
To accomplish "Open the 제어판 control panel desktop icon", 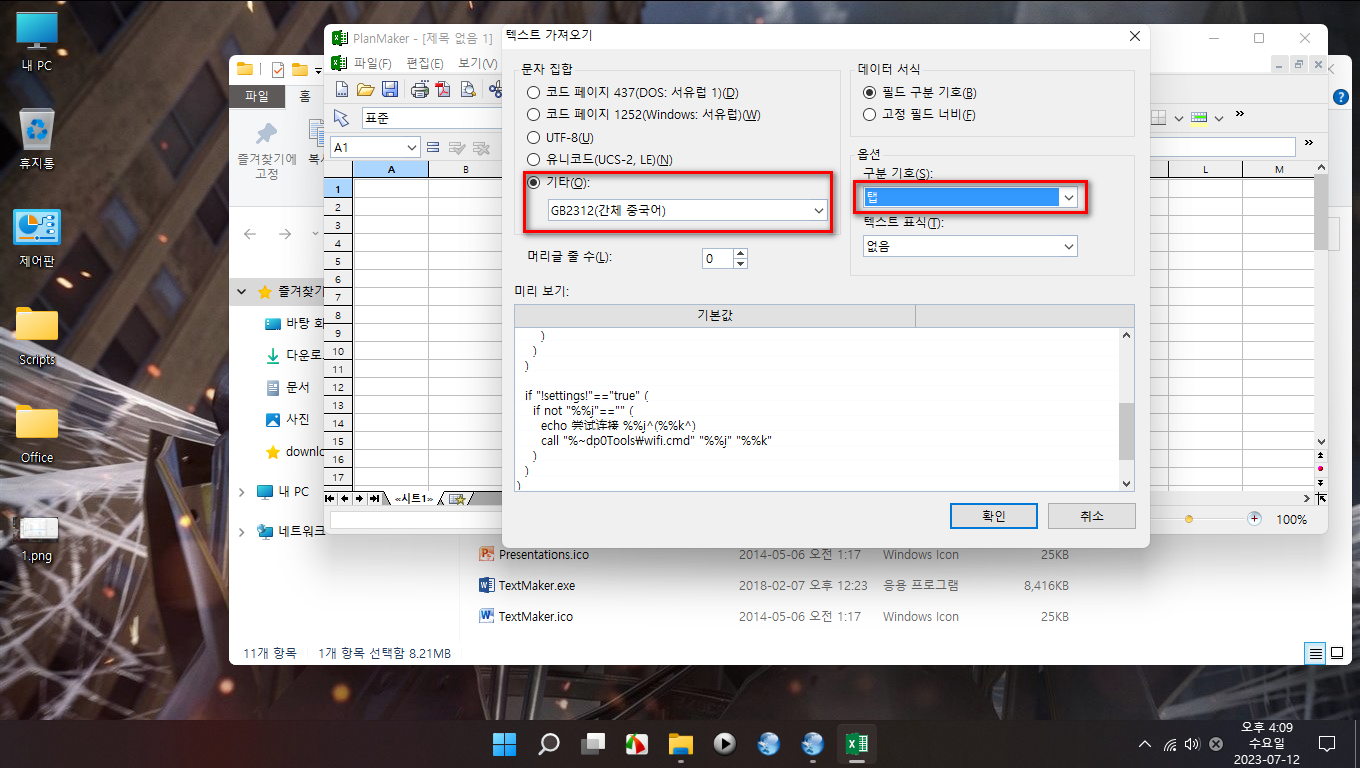I will 37,239.
